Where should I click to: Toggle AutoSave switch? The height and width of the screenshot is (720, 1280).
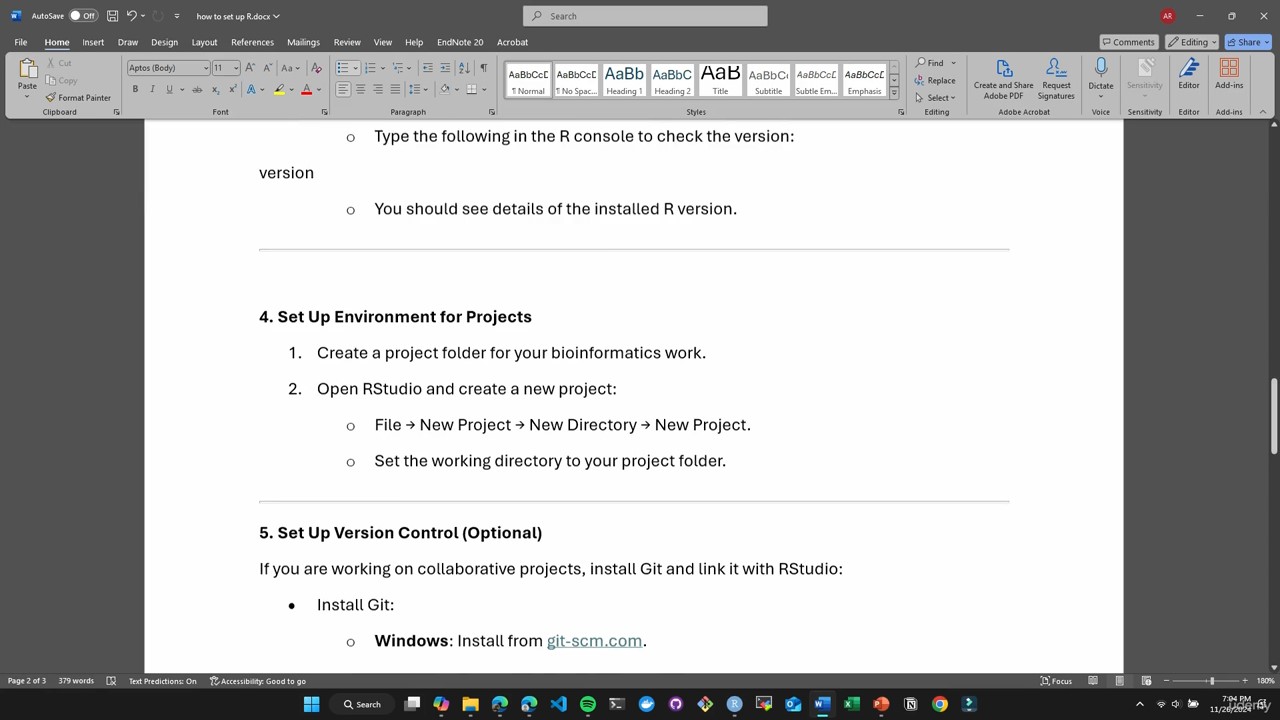click(x=82, y=16)
